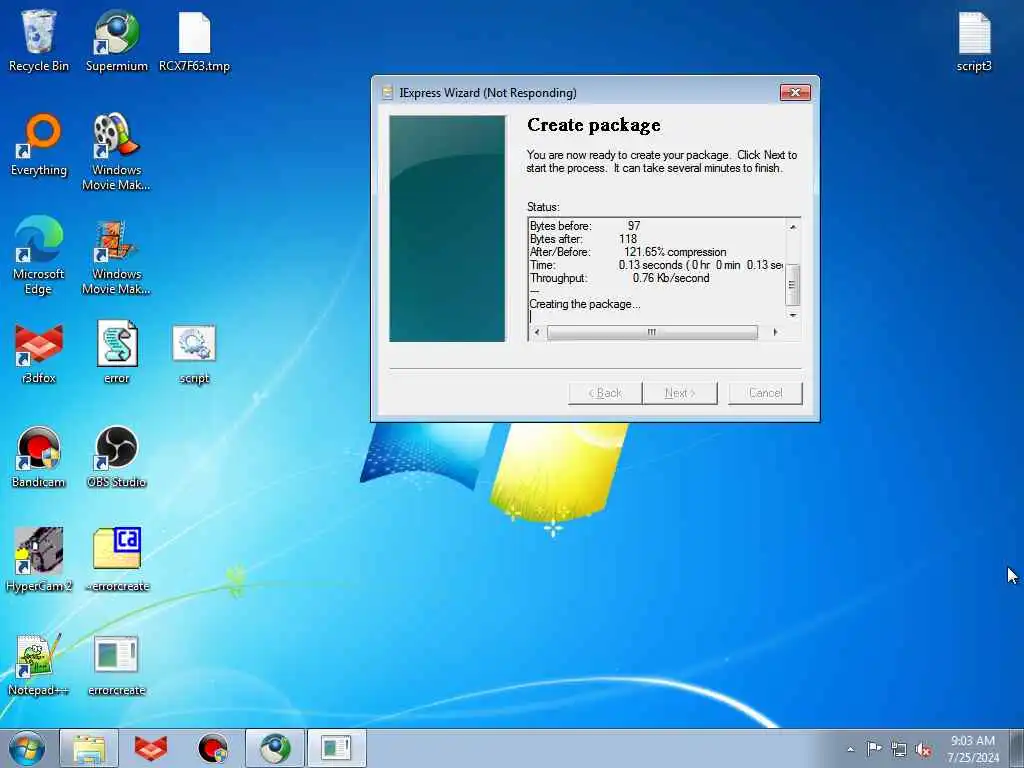Click the vertical scrollbar thumb in Status
The image size is (1024, 768).
tap(792, 285)
